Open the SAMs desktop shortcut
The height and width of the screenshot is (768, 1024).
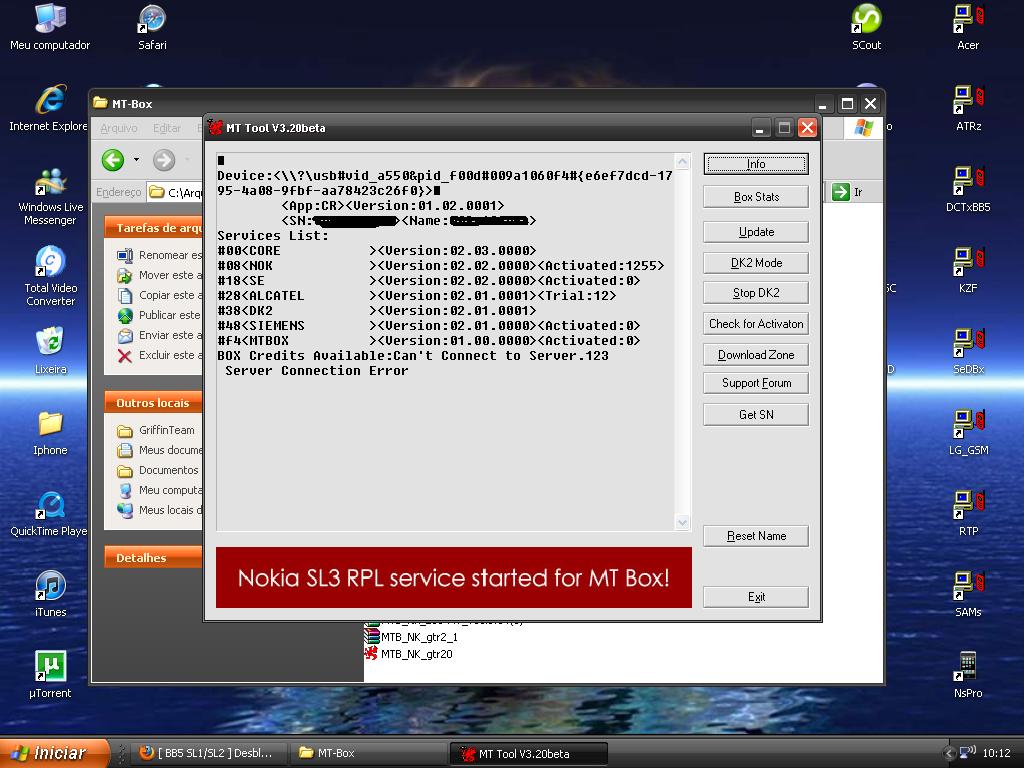click(x=968, y=594)
